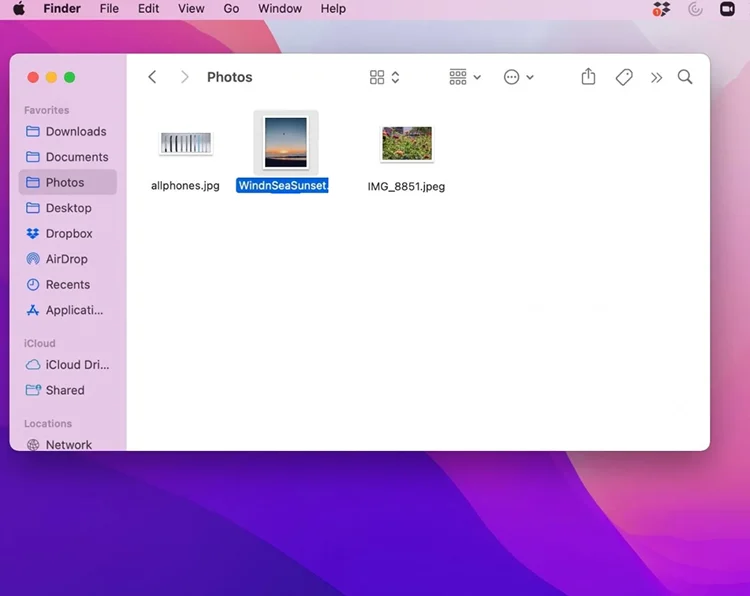The width and height of the screenshot is (750, 596).
Task: Open Downloads in sidebar
Action: (67, 132)
